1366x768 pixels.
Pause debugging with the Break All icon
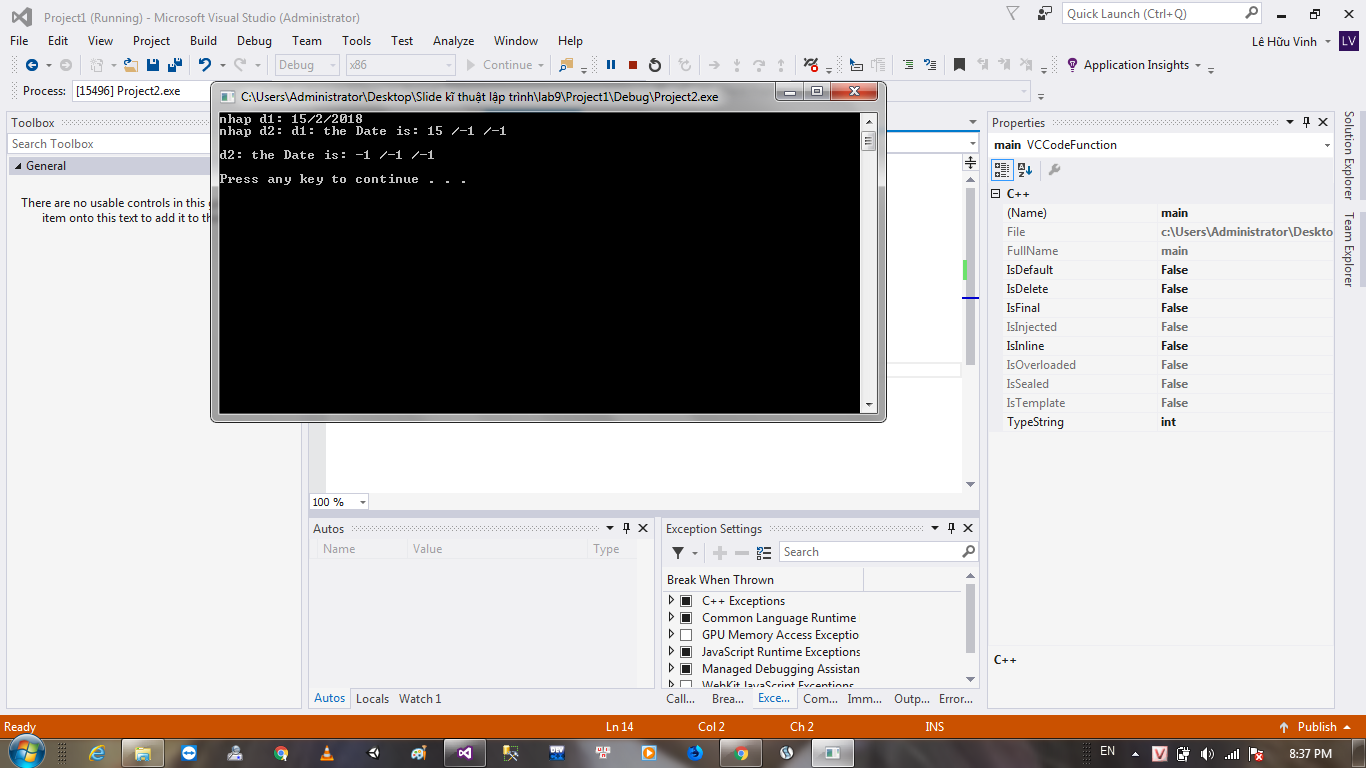click(x=611, y=65)
